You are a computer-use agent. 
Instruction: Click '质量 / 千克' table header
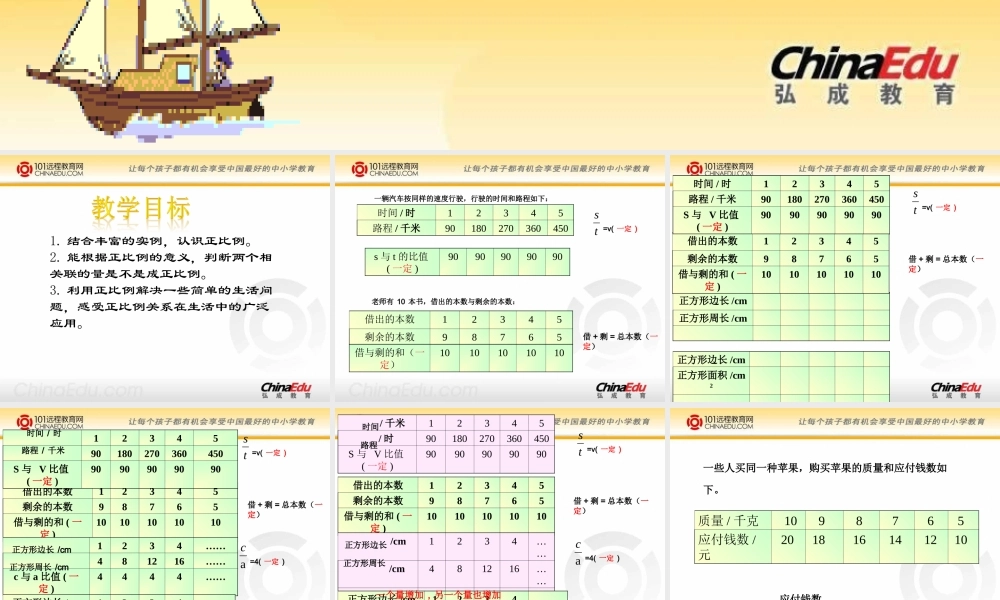[x=728, y=520]
